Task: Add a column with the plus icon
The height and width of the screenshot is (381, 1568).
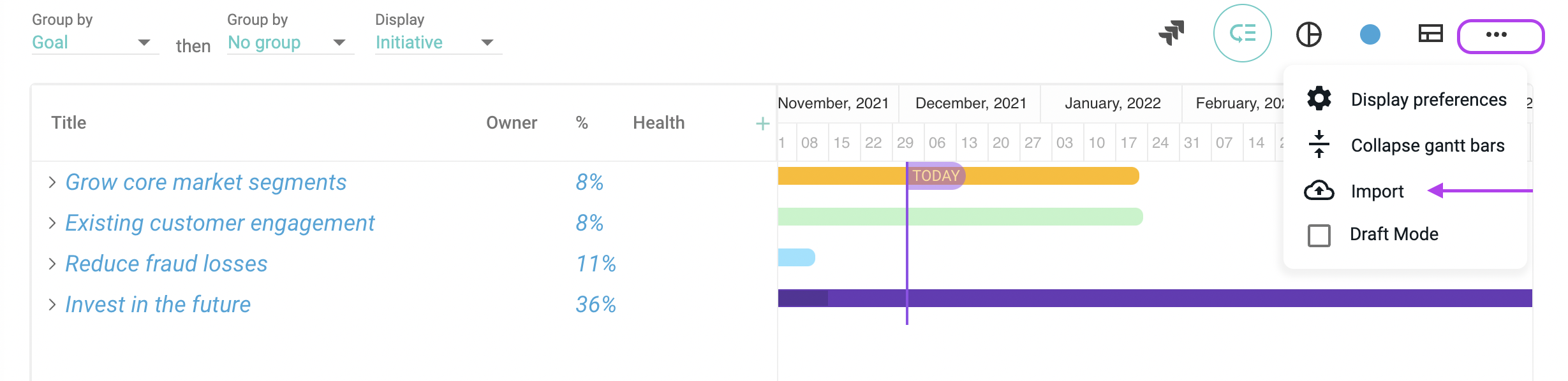Action: click(x=762, y=124)
